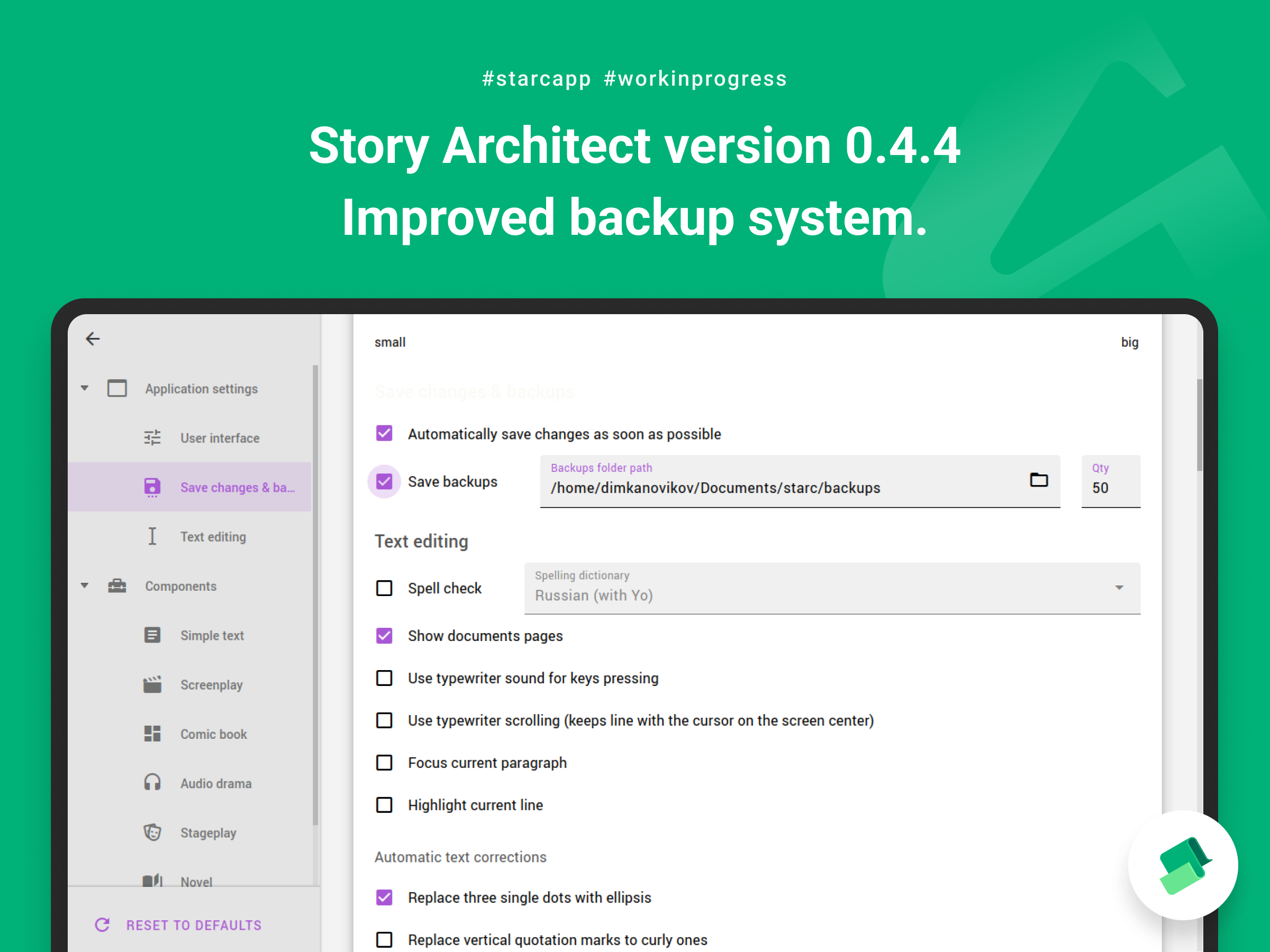The image size is (1270, 952).
Task: Click the Save changes floppy disk icon
Action: tap(152, 487)
